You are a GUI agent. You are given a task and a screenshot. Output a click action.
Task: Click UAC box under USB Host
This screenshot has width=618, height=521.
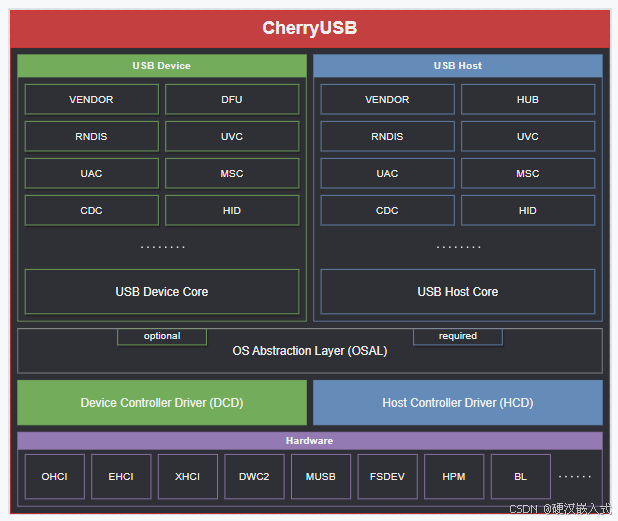[387, 173]
